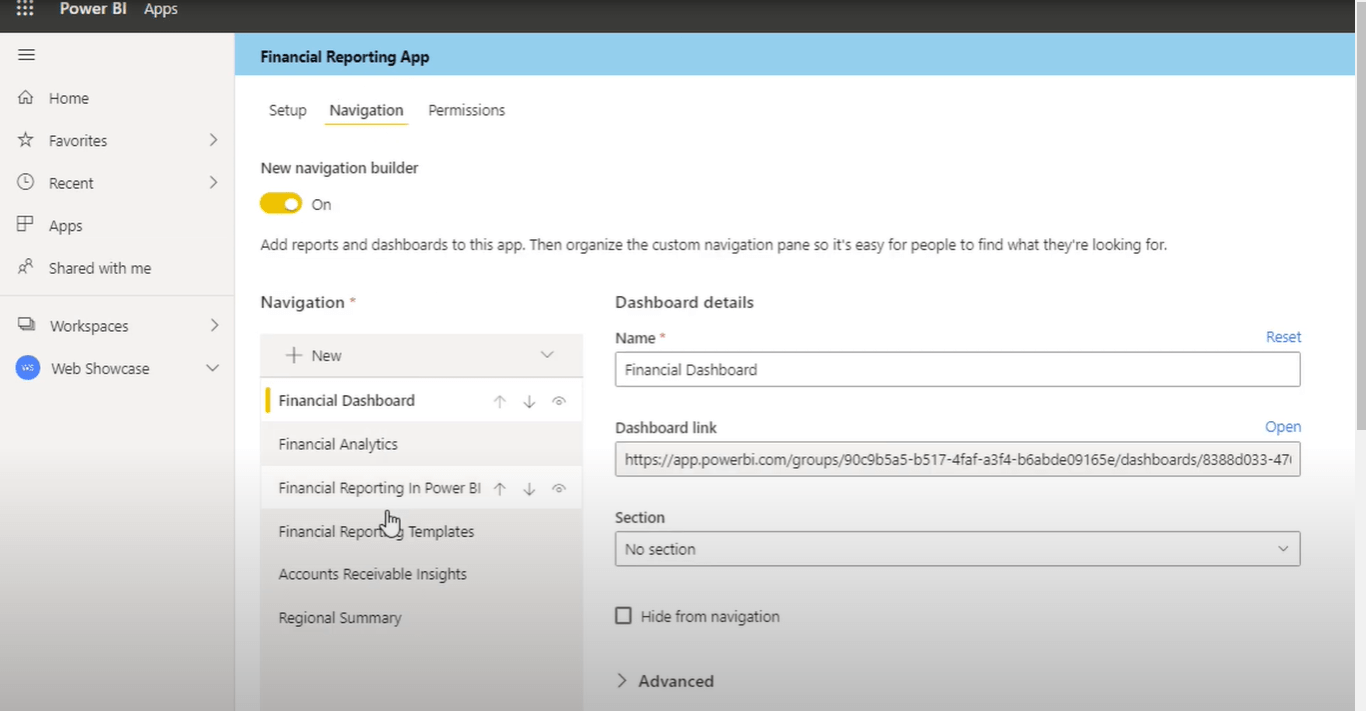The width and height of the screenshot is (1366, 711).
Task: Toggle visibility eye for Financial Reporting In Power BI
Action: pyautogui.click(x=559, y=488)
